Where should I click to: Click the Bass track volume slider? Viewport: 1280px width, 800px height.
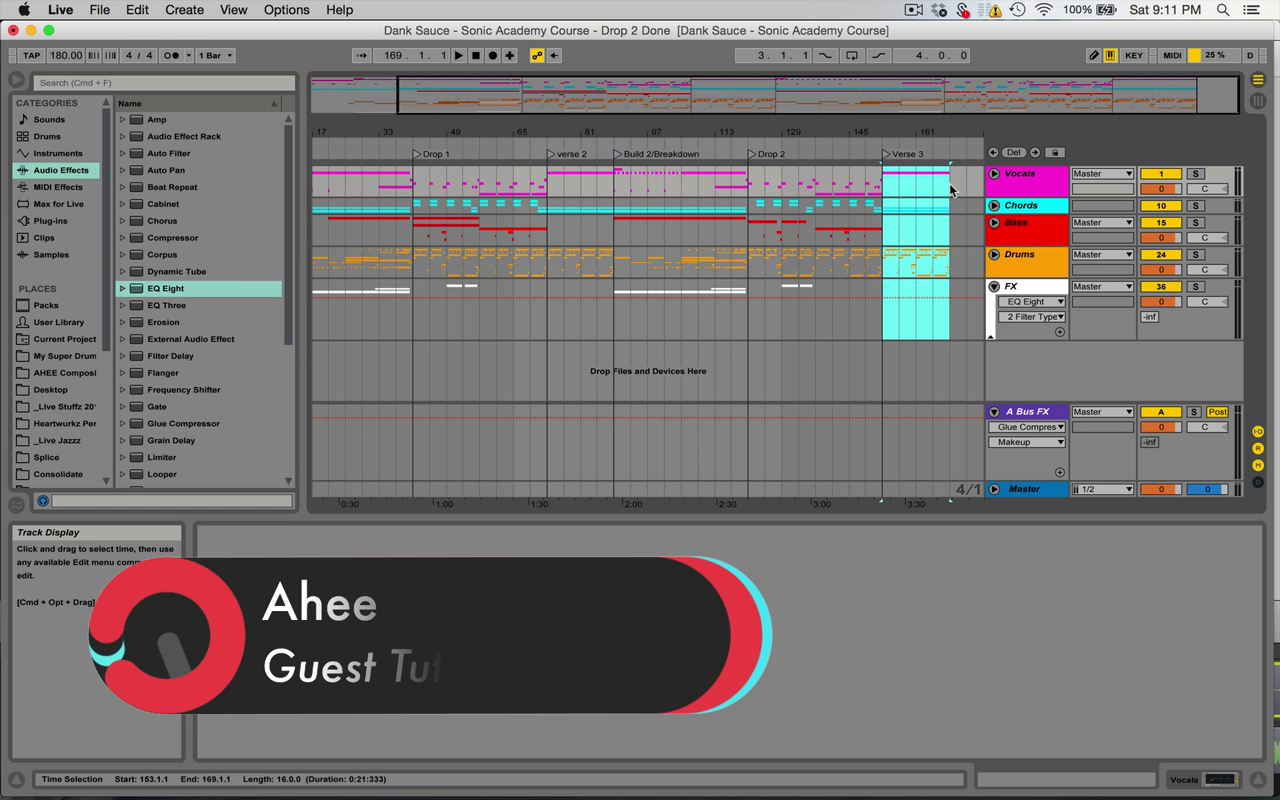point(1160,238)
